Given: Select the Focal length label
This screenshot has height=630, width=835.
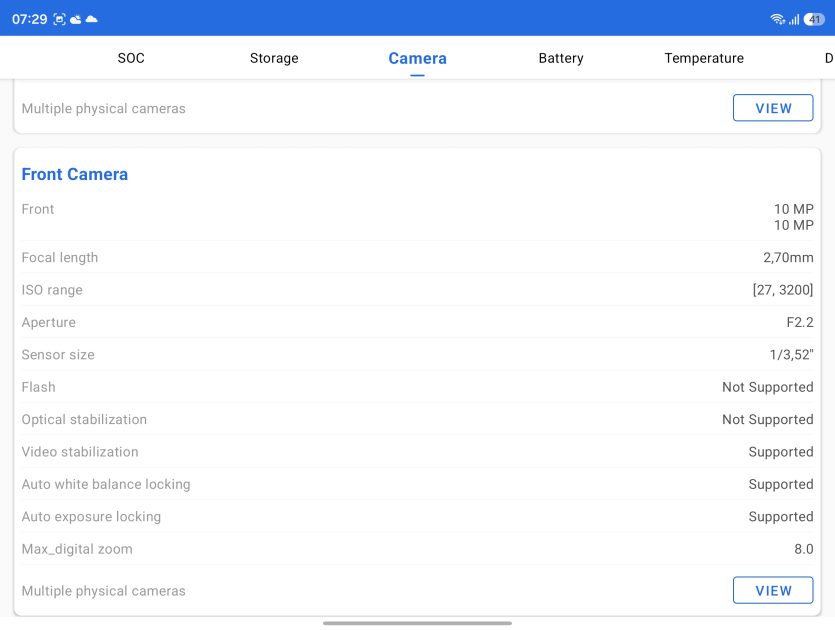Looking at the screenshot, I should pos(60,258).
